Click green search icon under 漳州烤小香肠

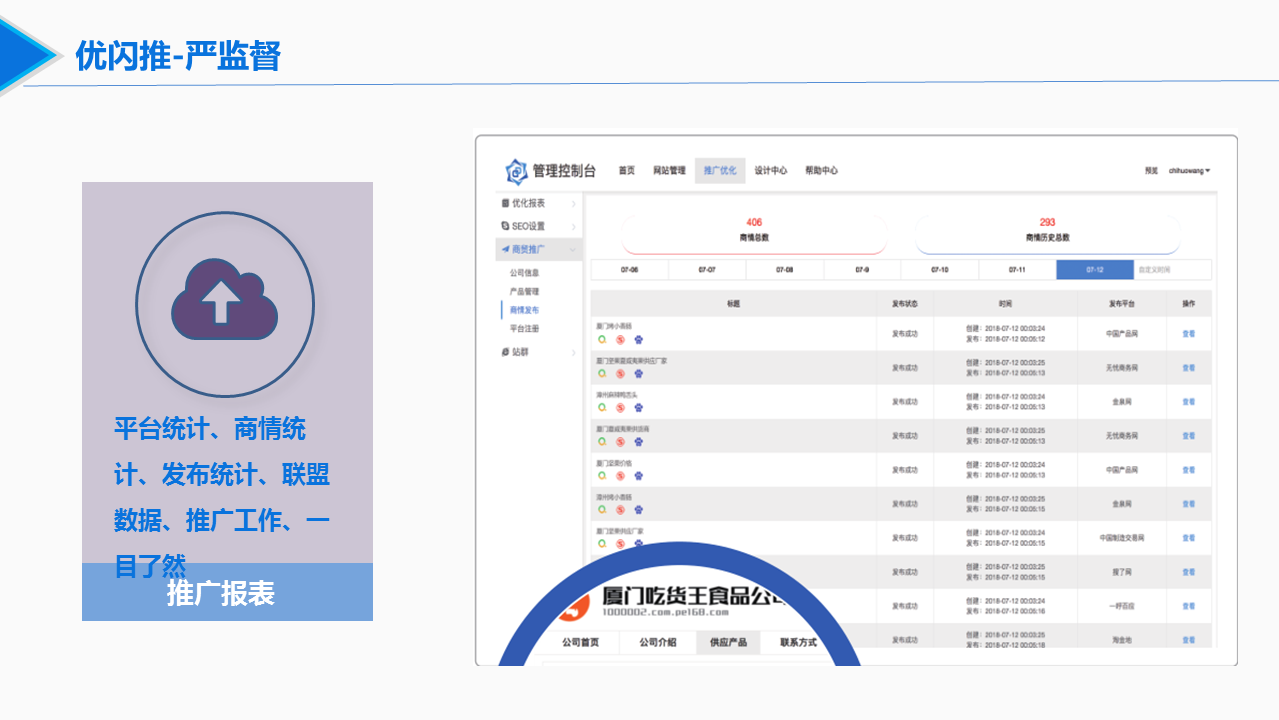coord(602,509)
